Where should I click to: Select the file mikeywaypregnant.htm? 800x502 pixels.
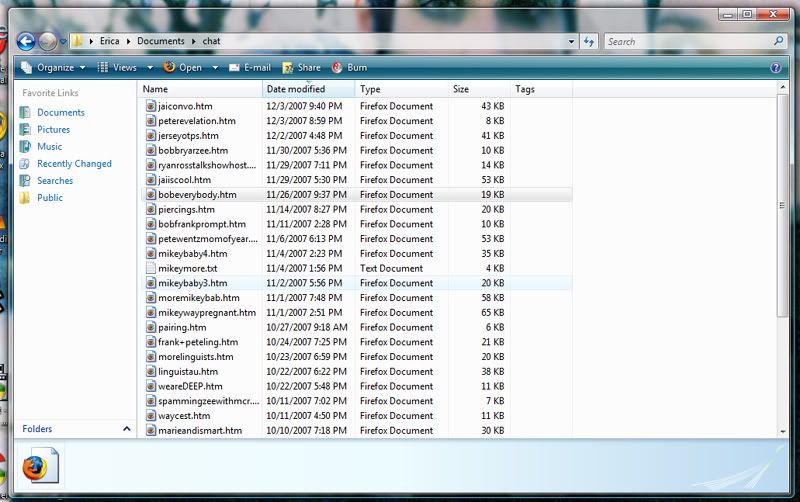click(x=207, y=313)
